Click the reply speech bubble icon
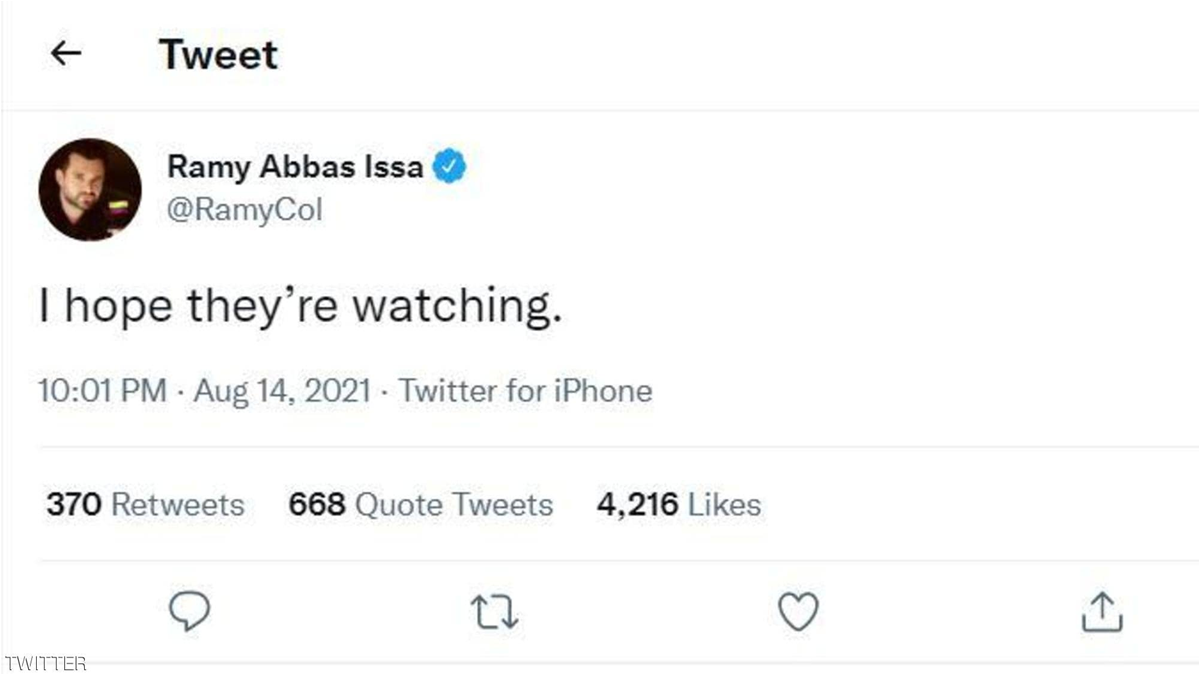The image size is (1200, 675). [187, 611]
